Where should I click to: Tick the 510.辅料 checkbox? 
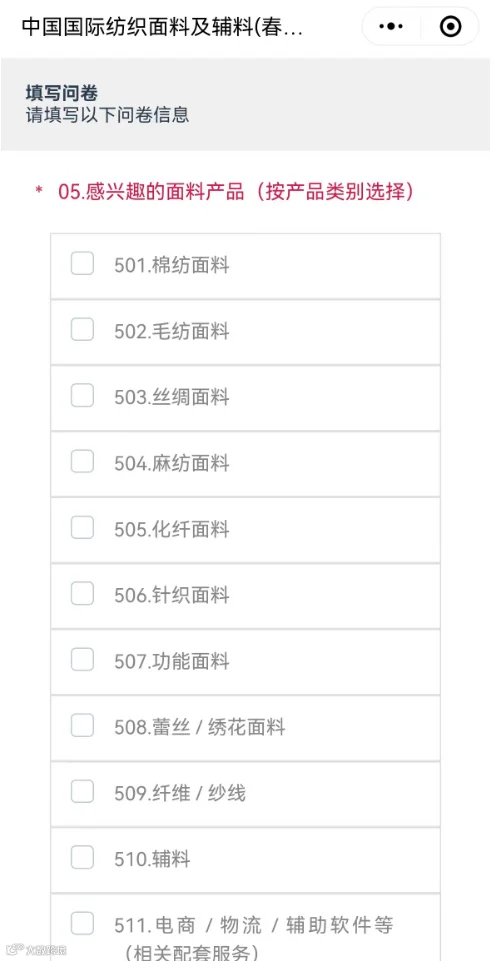(x=82, y=857)
